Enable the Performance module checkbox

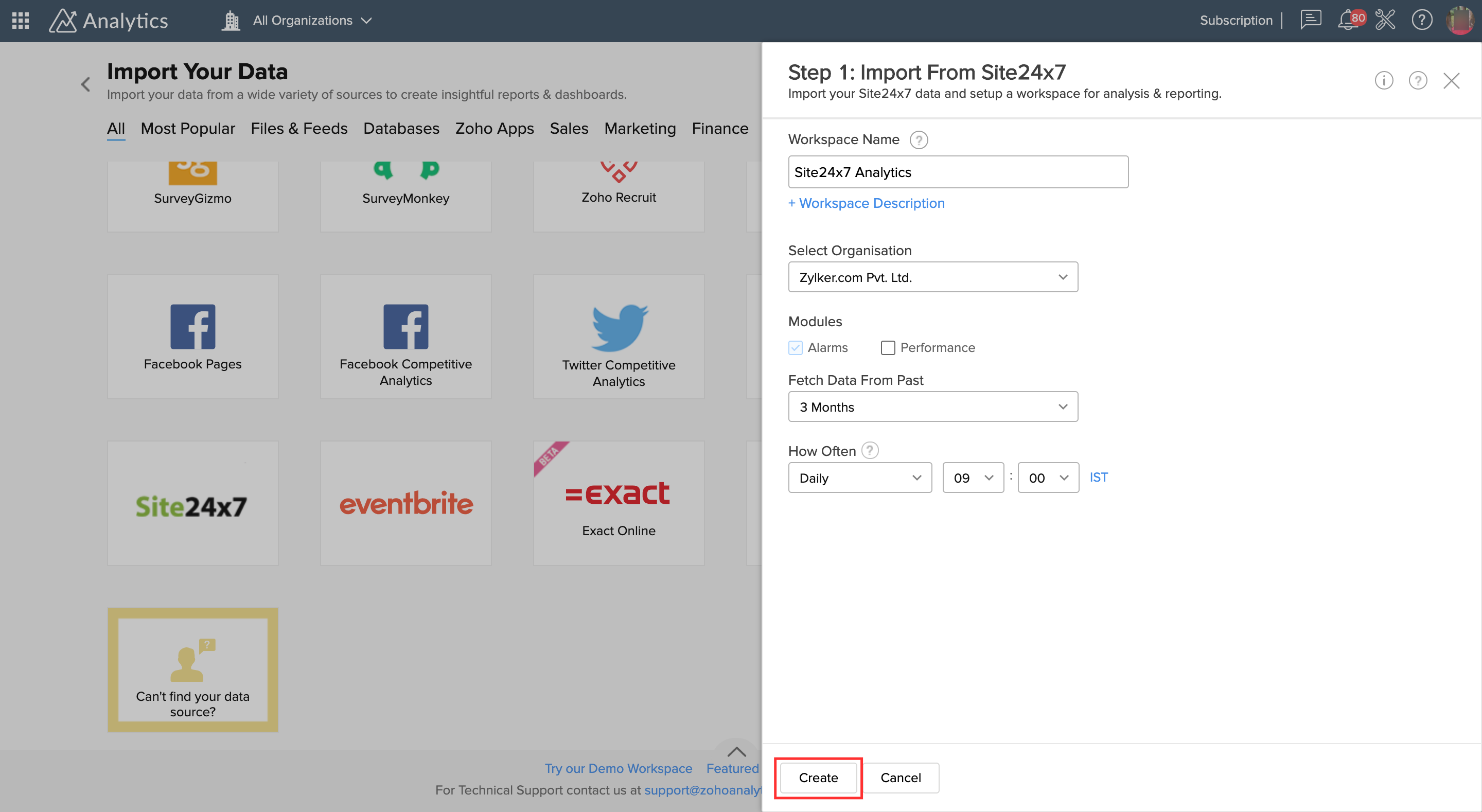[x=888, y=347]
